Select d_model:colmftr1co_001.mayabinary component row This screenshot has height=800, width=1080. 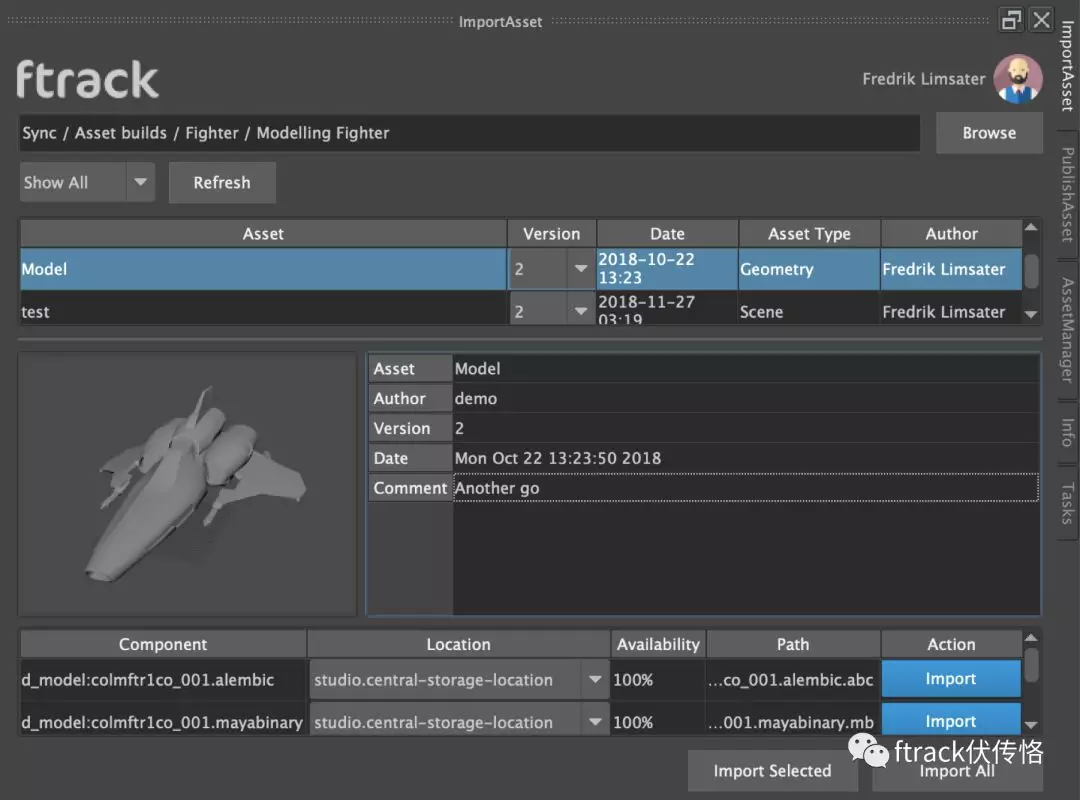click(x=163, y=721)
